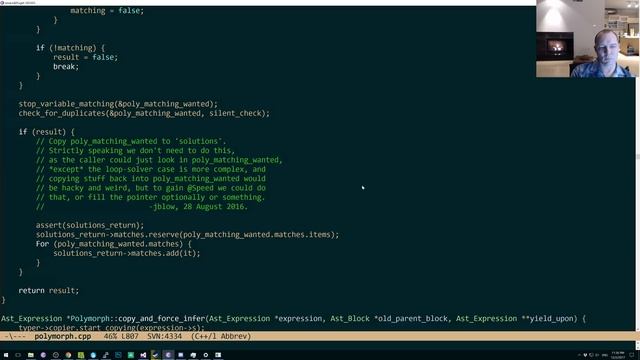Screen dimensions: 640x360
Task: Click '**yield_upon' parameter in function signature
Action: [x=547, y=319]
